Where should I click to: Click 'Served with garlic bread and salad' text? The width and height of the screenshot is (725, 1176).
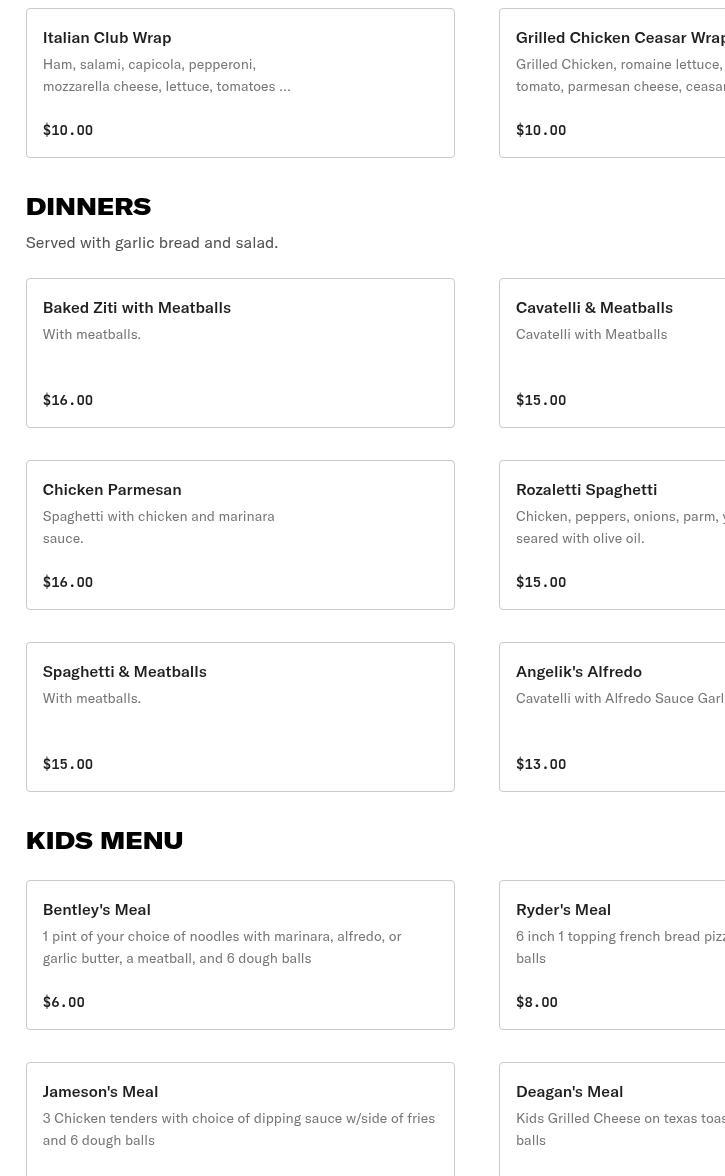[x=152, y=243]
